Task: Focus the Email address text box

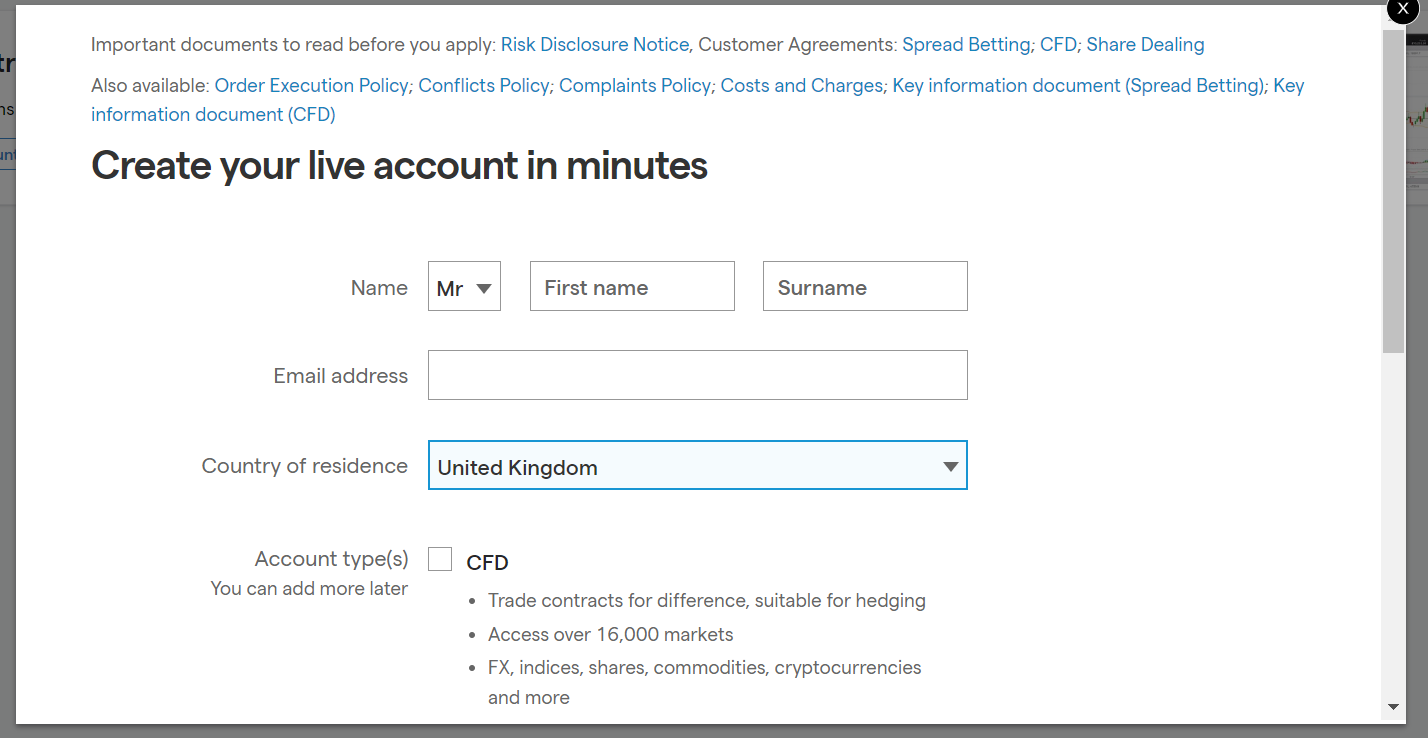Action: click(697, 375)
